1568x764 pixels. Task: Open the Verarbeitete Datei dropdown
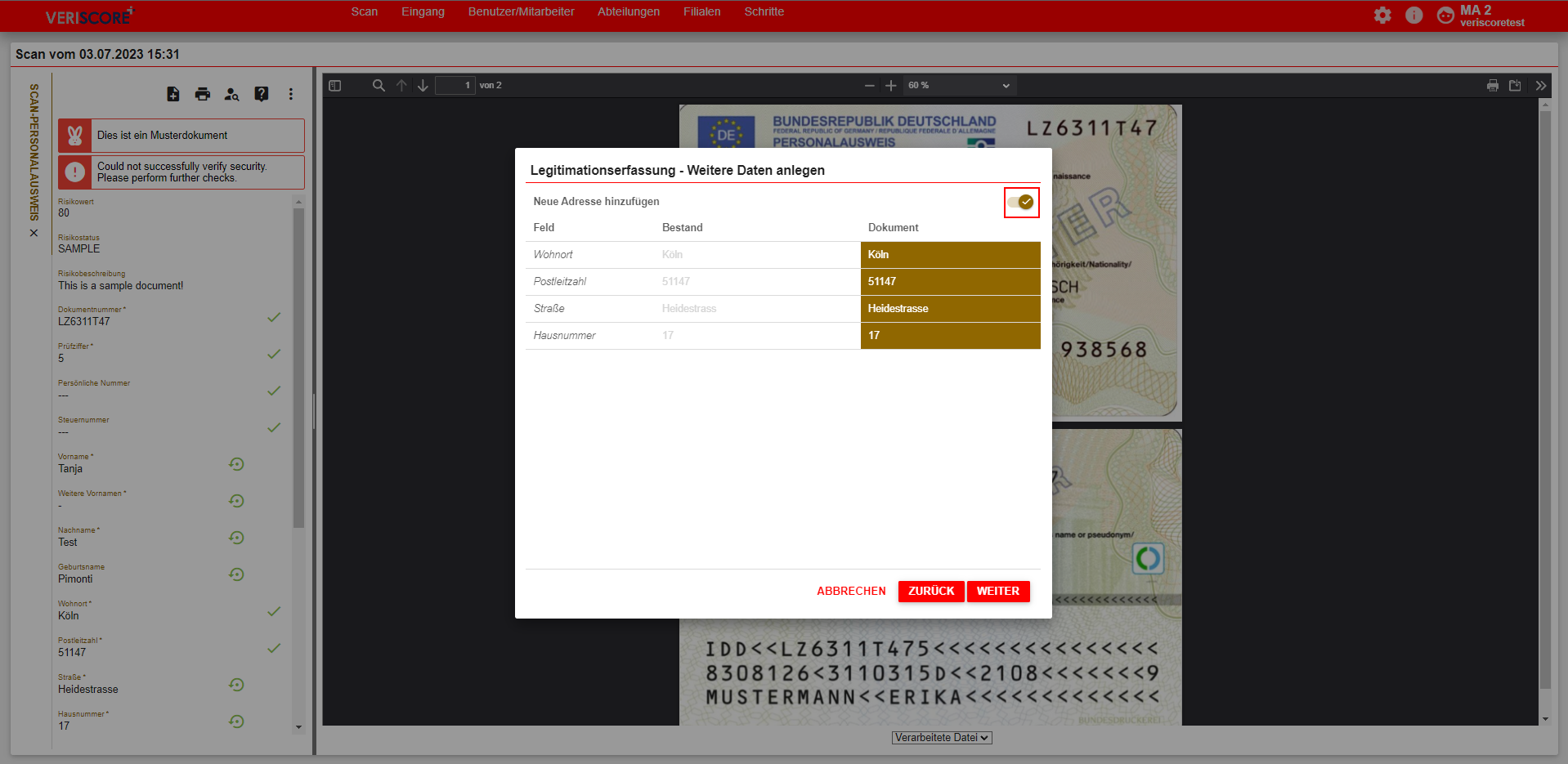click(x=942, y=738)
